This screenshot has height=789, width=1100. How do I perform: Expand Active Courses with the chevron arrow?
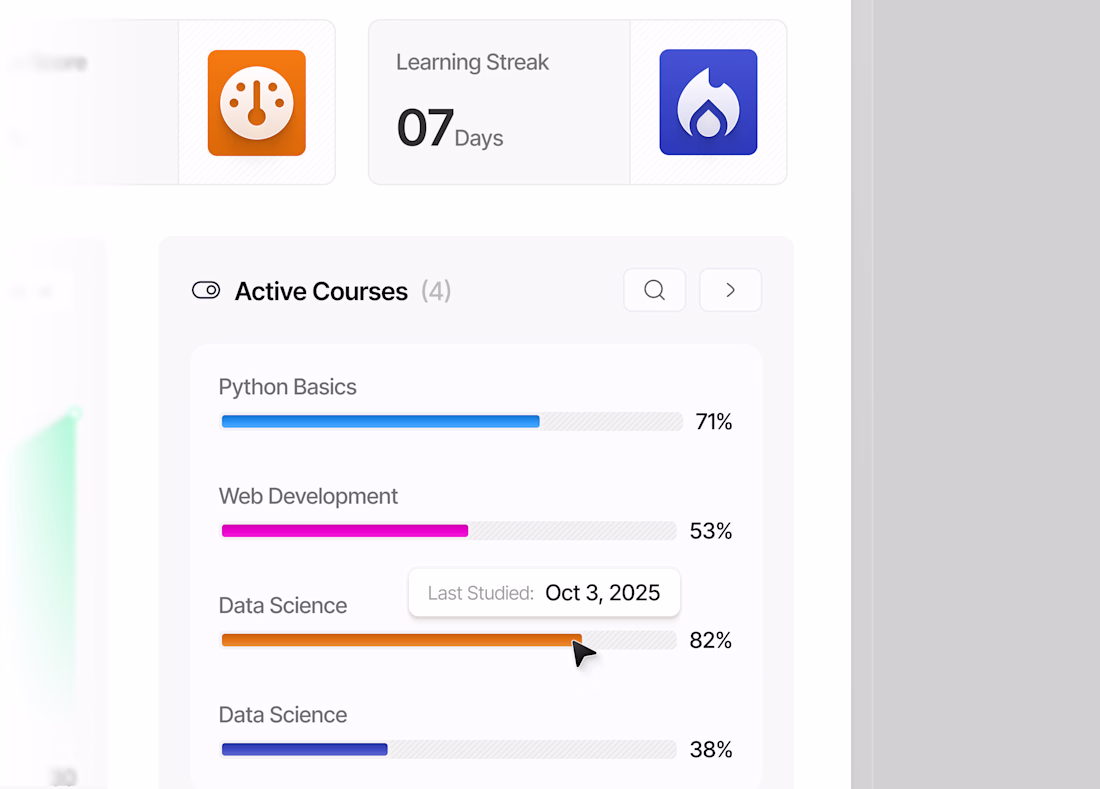click(730, 290)
